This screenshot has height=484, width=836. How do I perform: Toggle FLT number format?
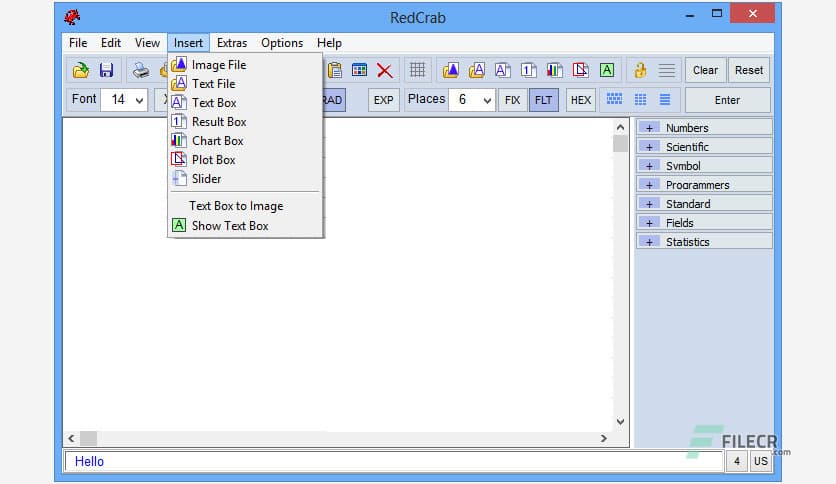pos(544,100)
